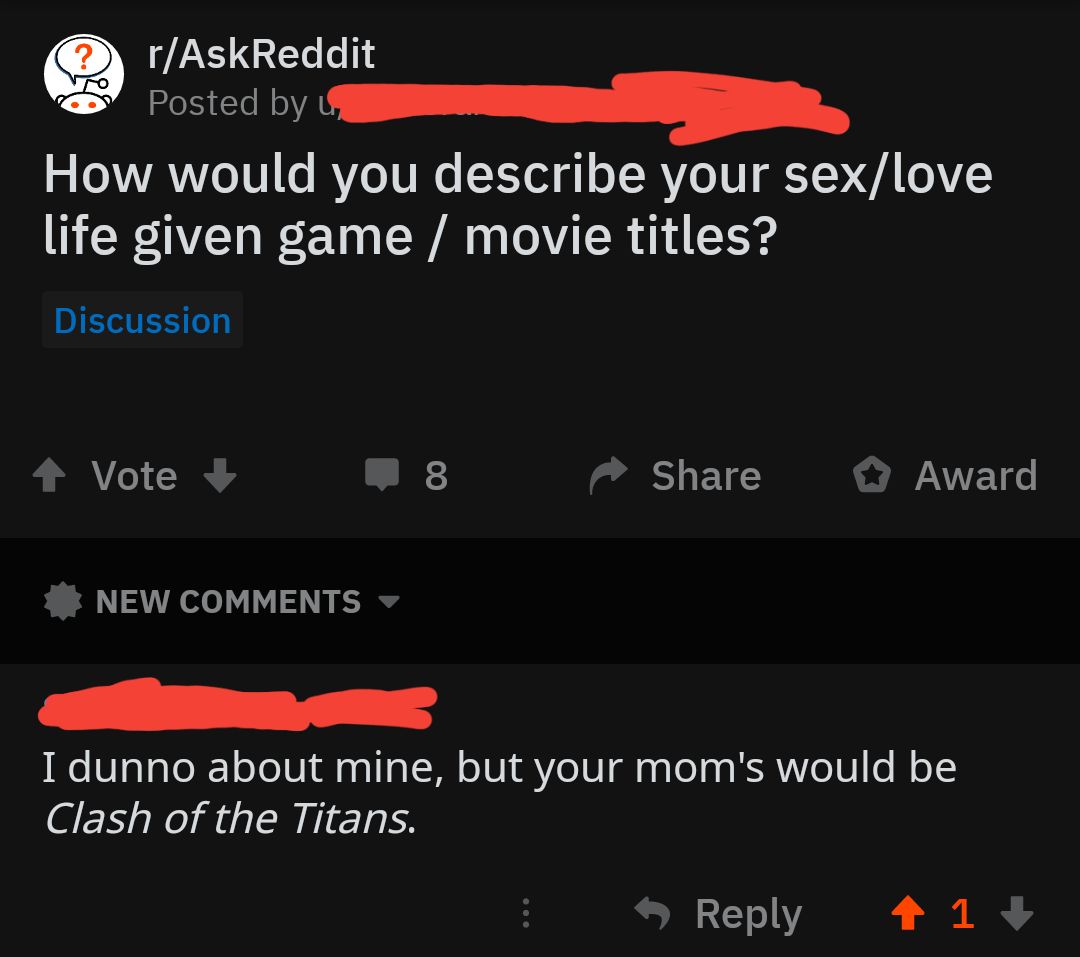The width and height of the screenshot is (1080, 957).
Task: Give an award via the Award badge icon
Action: coord(871,477)
